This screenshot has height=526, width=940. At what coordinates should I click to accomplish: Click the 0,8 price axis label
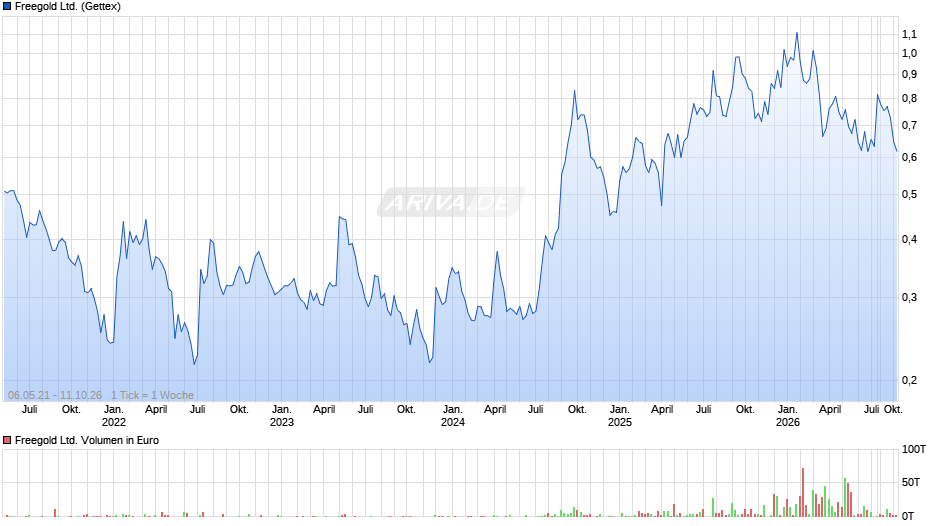[909, 98]
